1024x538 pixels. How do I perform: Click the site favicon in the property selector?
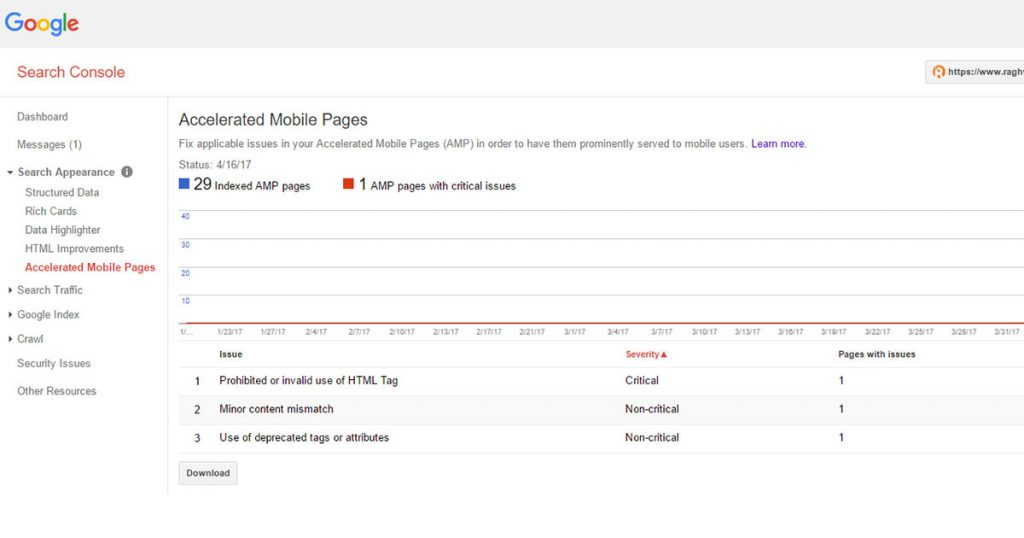(938, 72)
